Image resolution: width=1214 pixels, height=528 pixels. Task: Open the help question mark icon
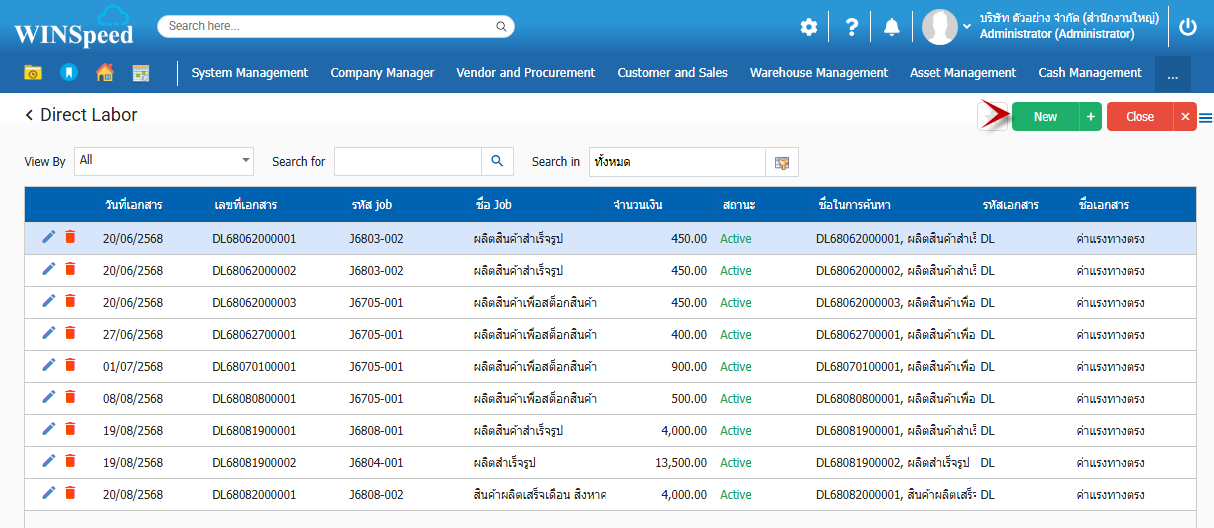pos(851,27)
